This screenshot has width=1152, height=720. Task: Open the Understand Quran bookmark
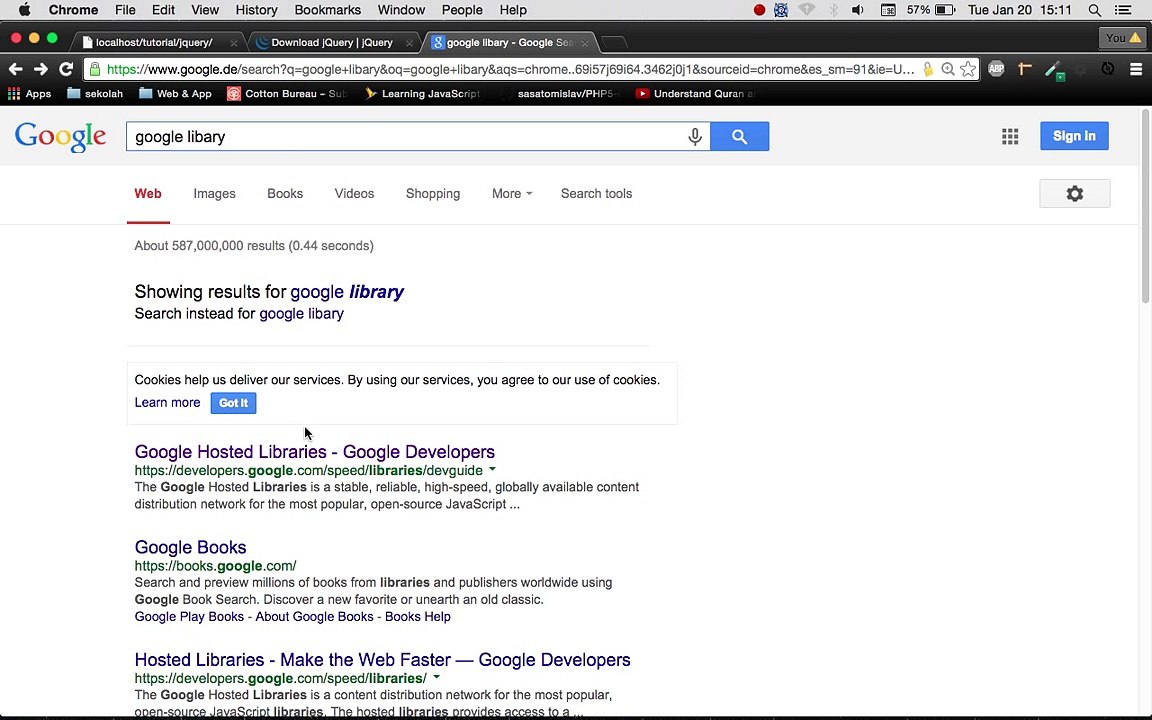(695, 93)
